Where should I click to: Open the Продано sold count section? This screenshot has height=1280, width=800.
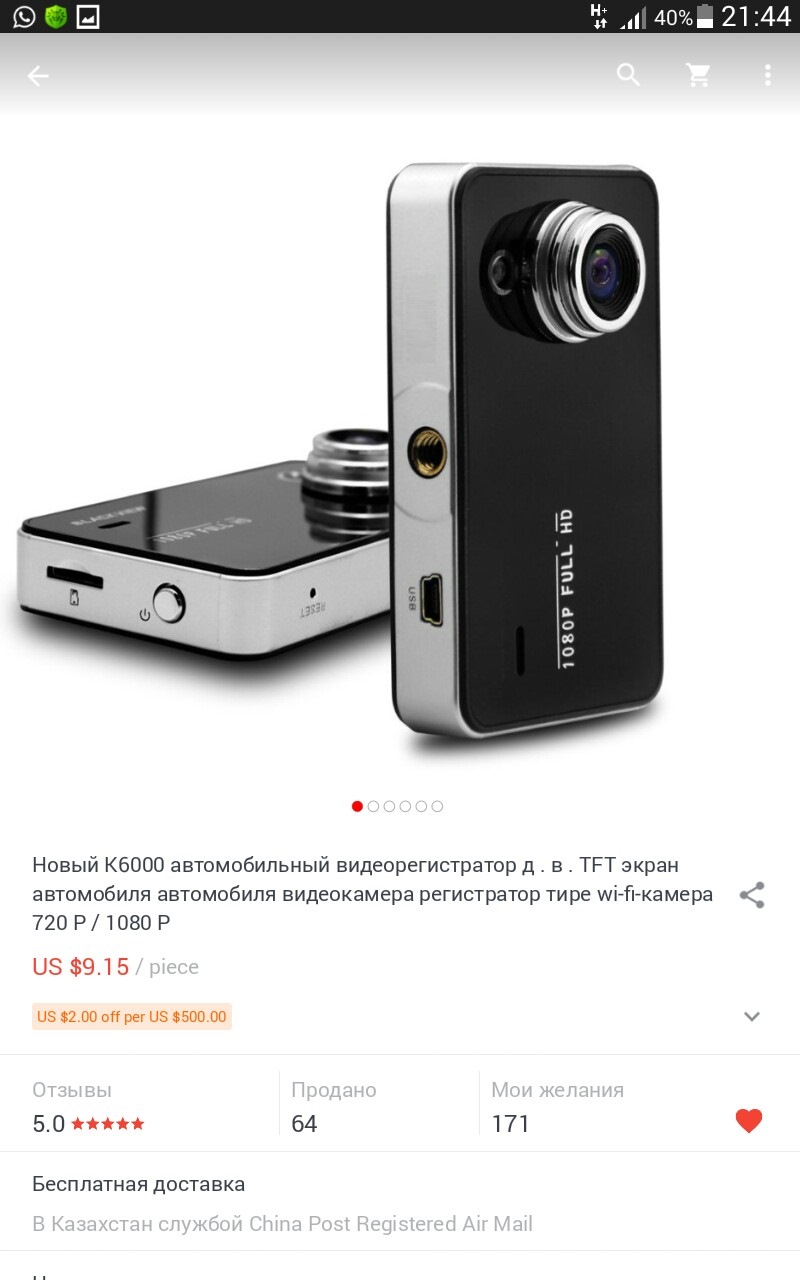[x=379, y=1106]
